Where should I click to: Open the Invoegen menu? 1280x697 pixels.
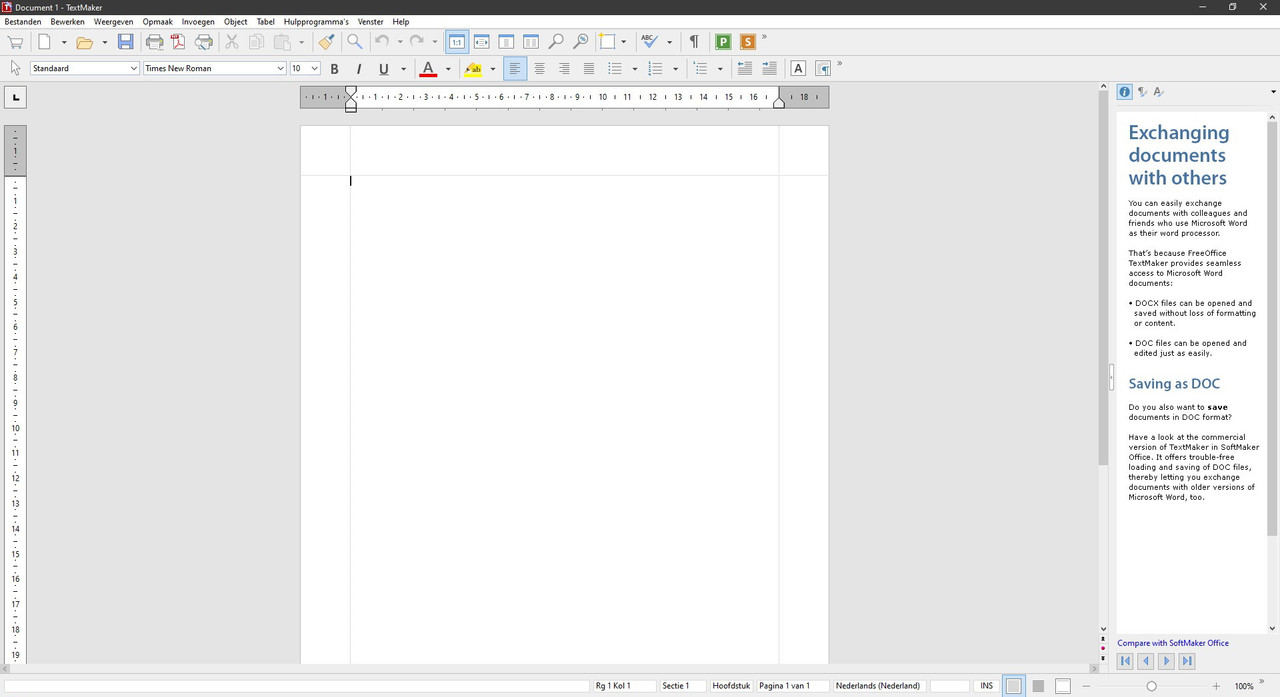[198, 21]
